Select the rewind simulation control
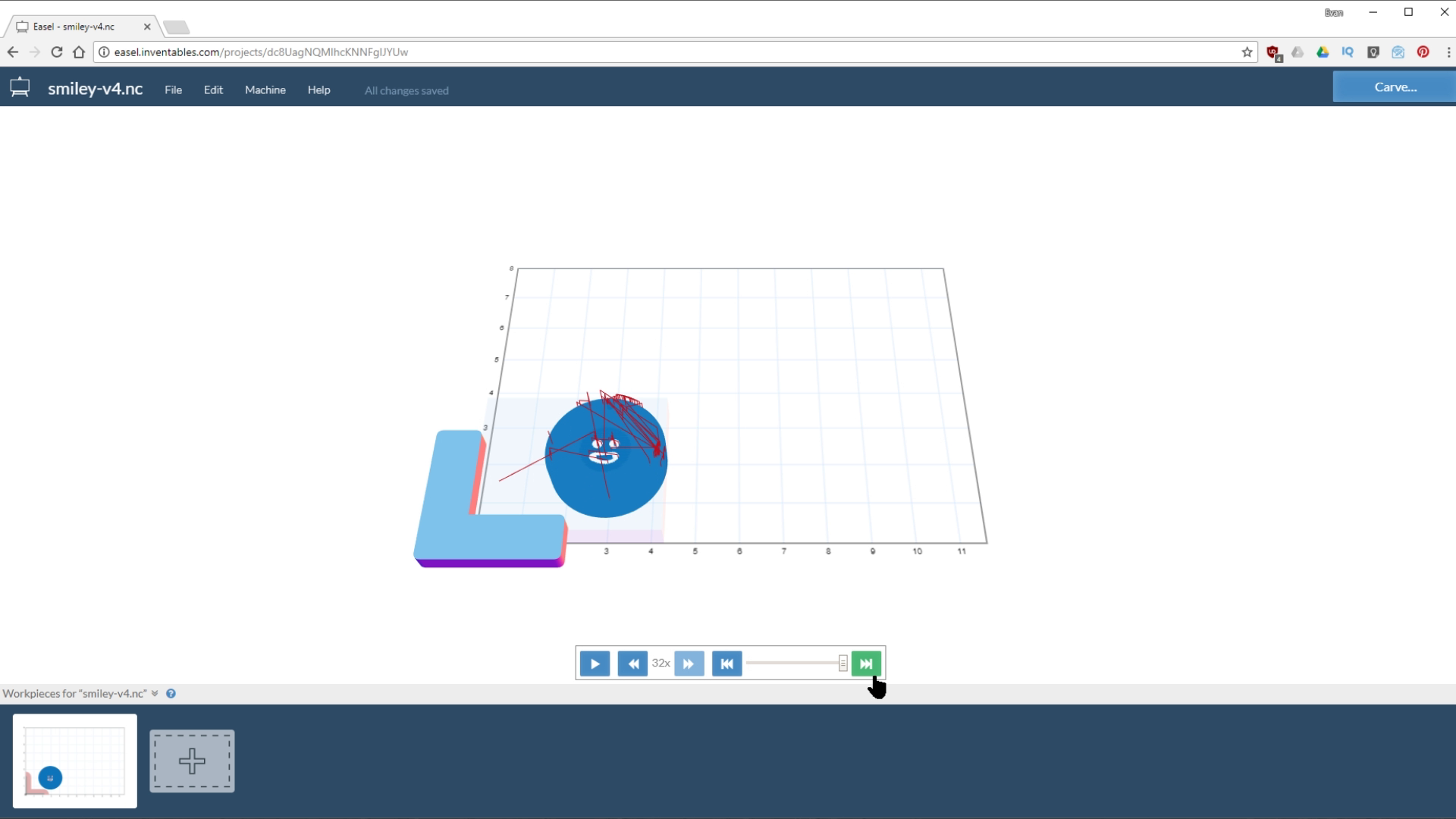1456x819 pixels. [x=632, y=663]
